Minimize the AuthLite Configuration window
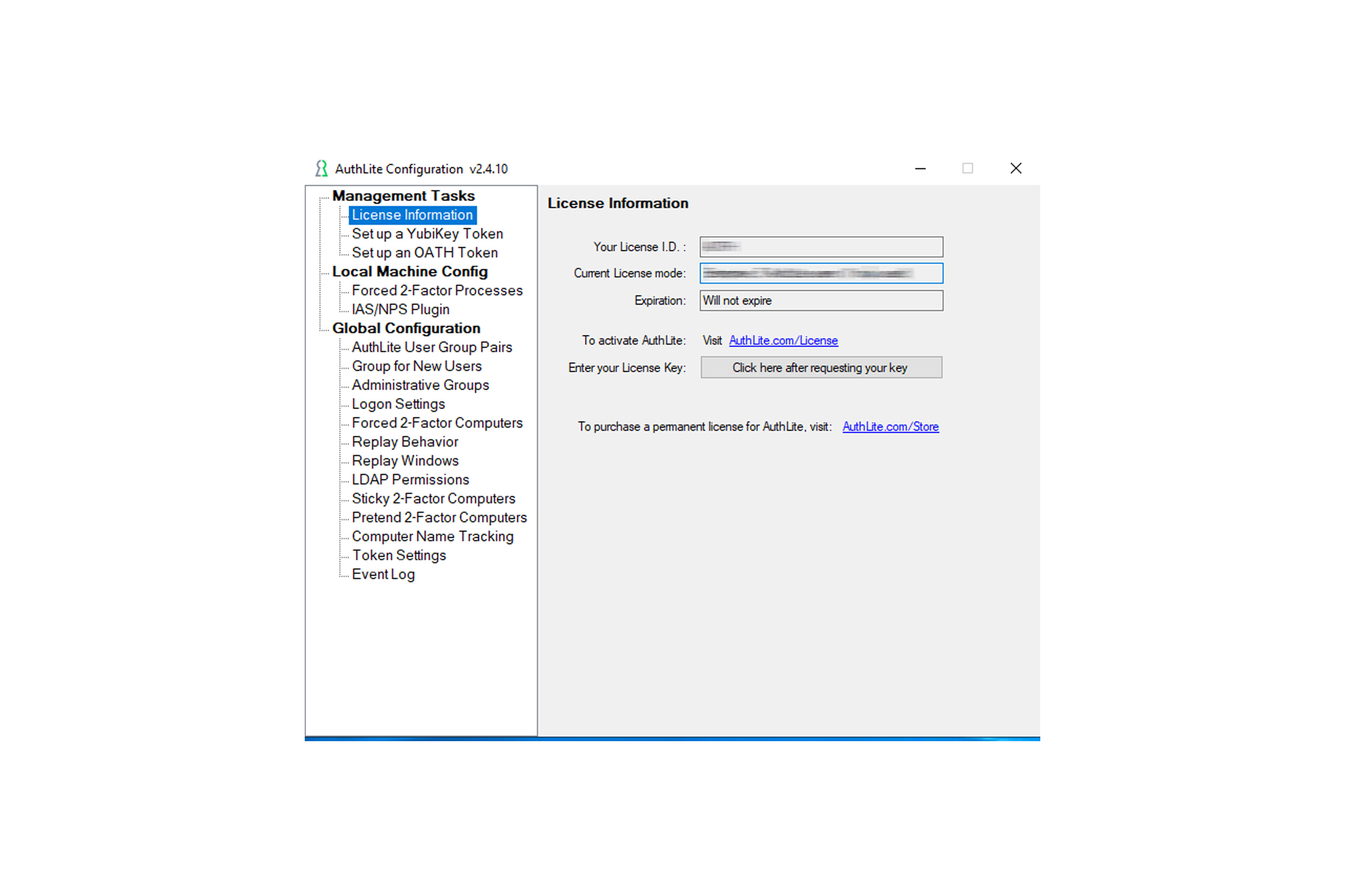This screenshot has height=896, width=1345. [920, 169]
